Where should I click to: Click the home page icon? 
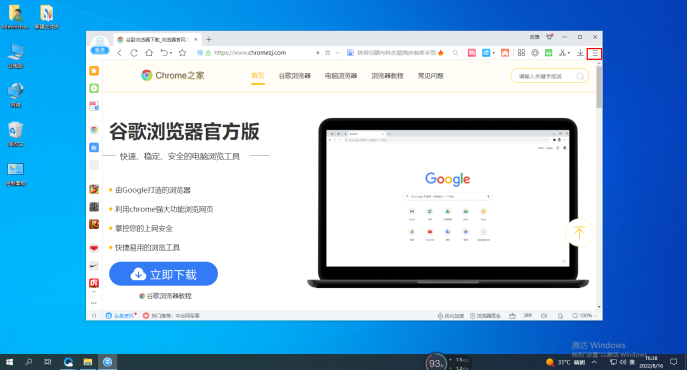point(149,53)
